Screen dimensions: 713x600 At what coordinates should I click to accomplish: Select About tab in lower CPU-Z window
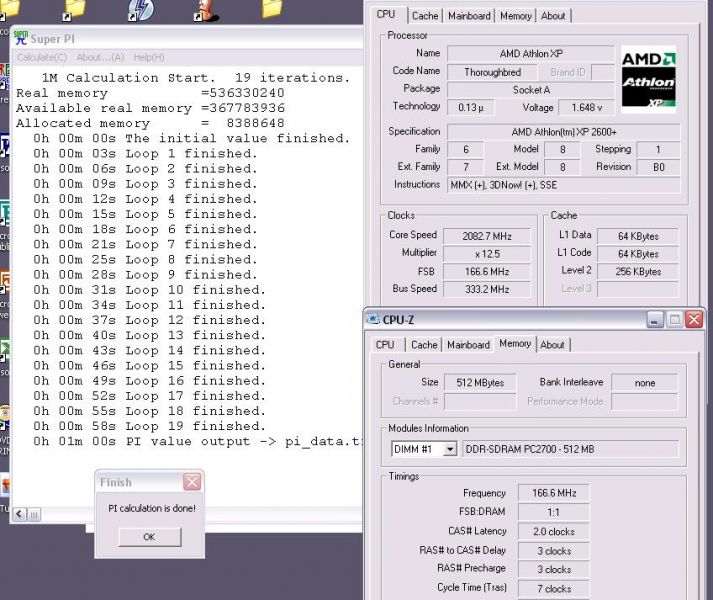tap(552, 345)
